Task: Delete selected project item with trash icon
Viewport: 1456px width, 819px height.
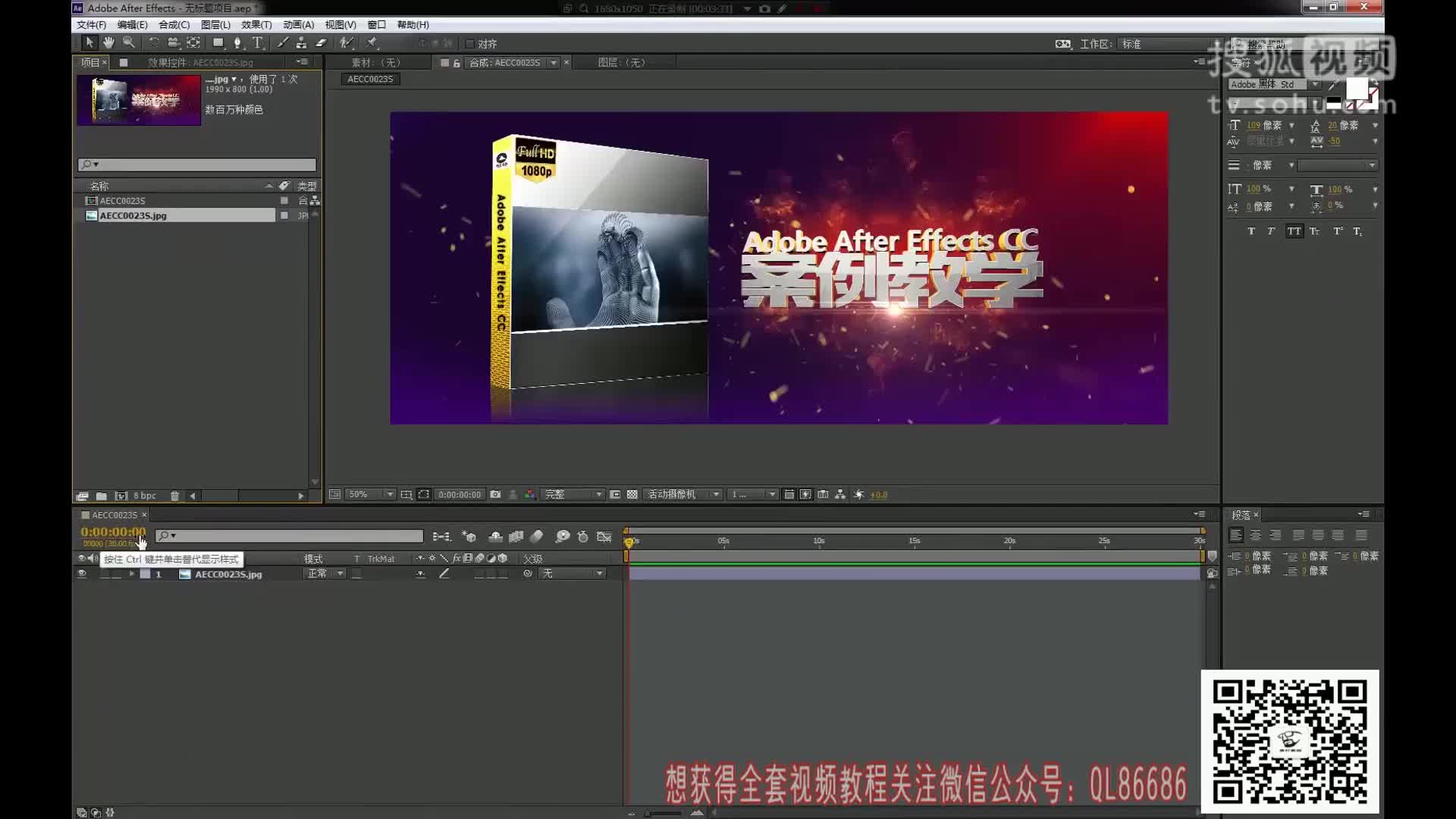Action: (x=174, y=496)
